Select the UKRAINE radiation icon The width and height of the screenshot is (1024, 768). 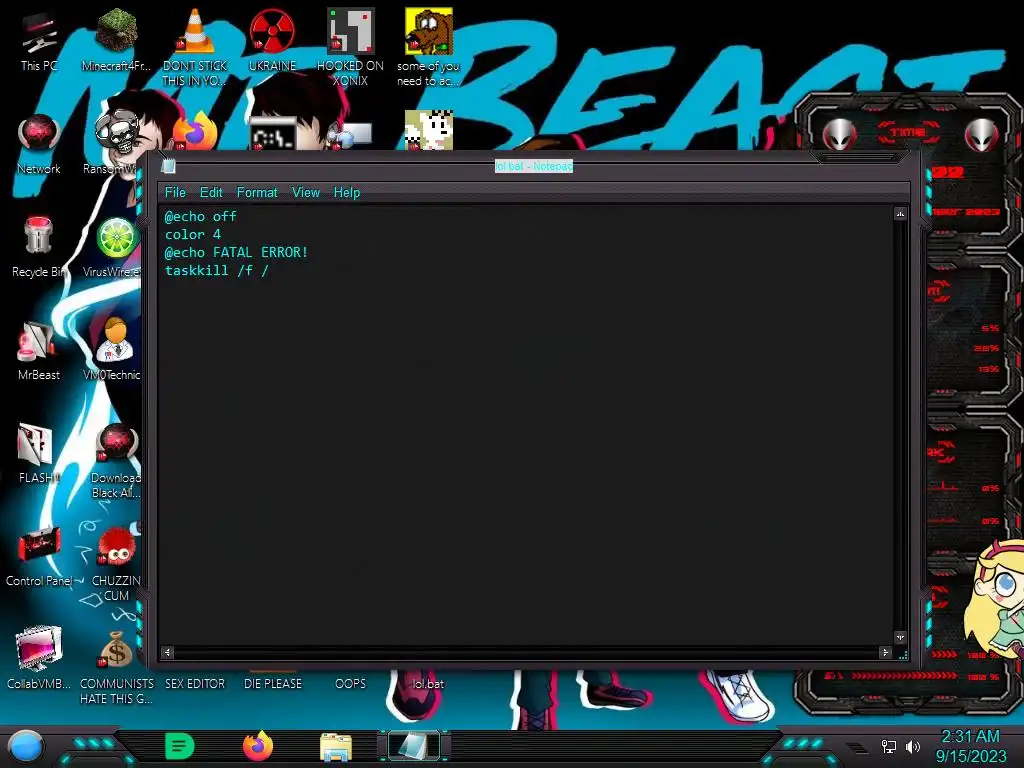coord(272,39)
